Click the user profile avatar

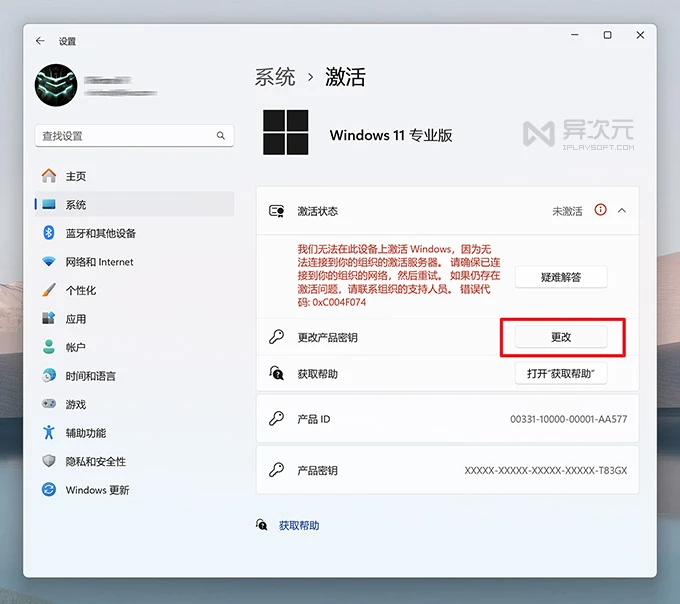coord(56,85)
